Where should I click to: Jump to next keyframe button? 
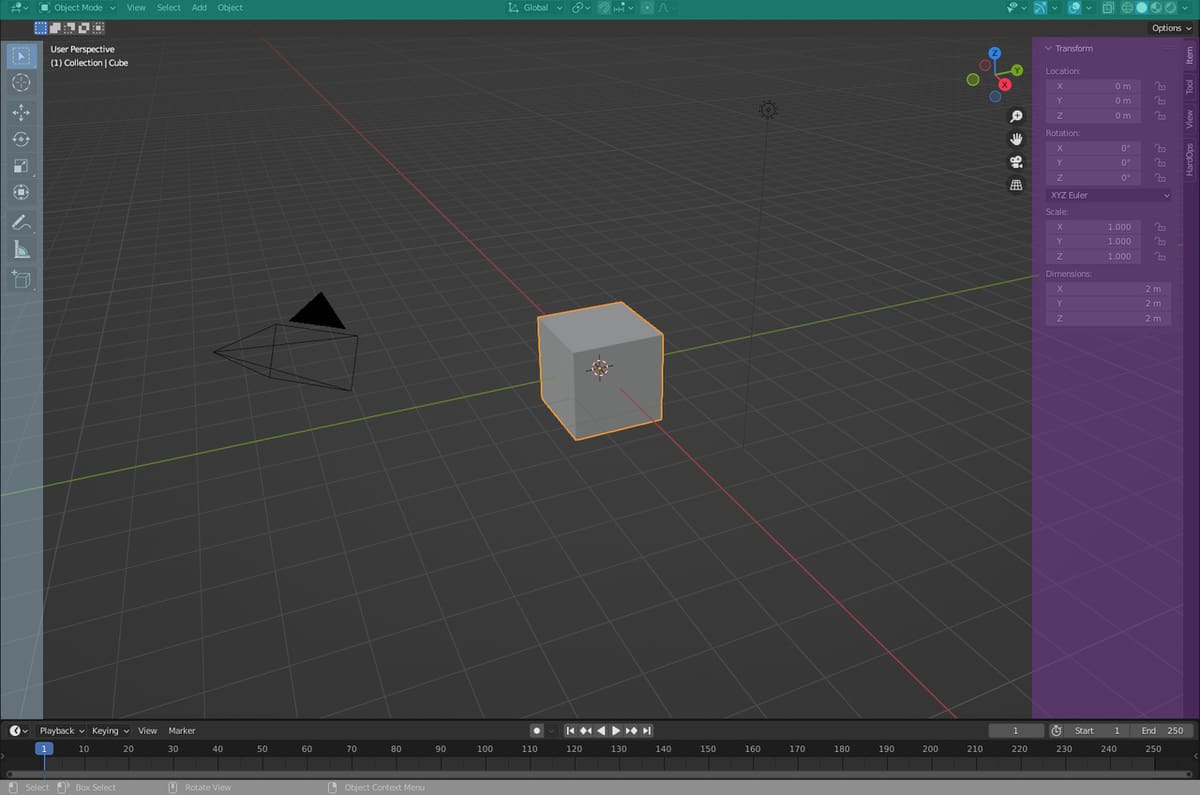[x=631, y=731]
